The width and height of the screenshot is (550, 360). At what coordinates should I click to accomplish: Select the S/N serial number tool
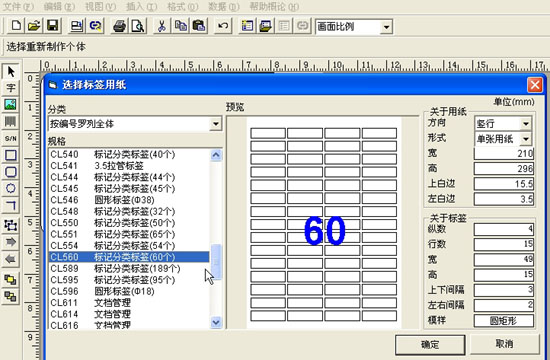point(11,138)
